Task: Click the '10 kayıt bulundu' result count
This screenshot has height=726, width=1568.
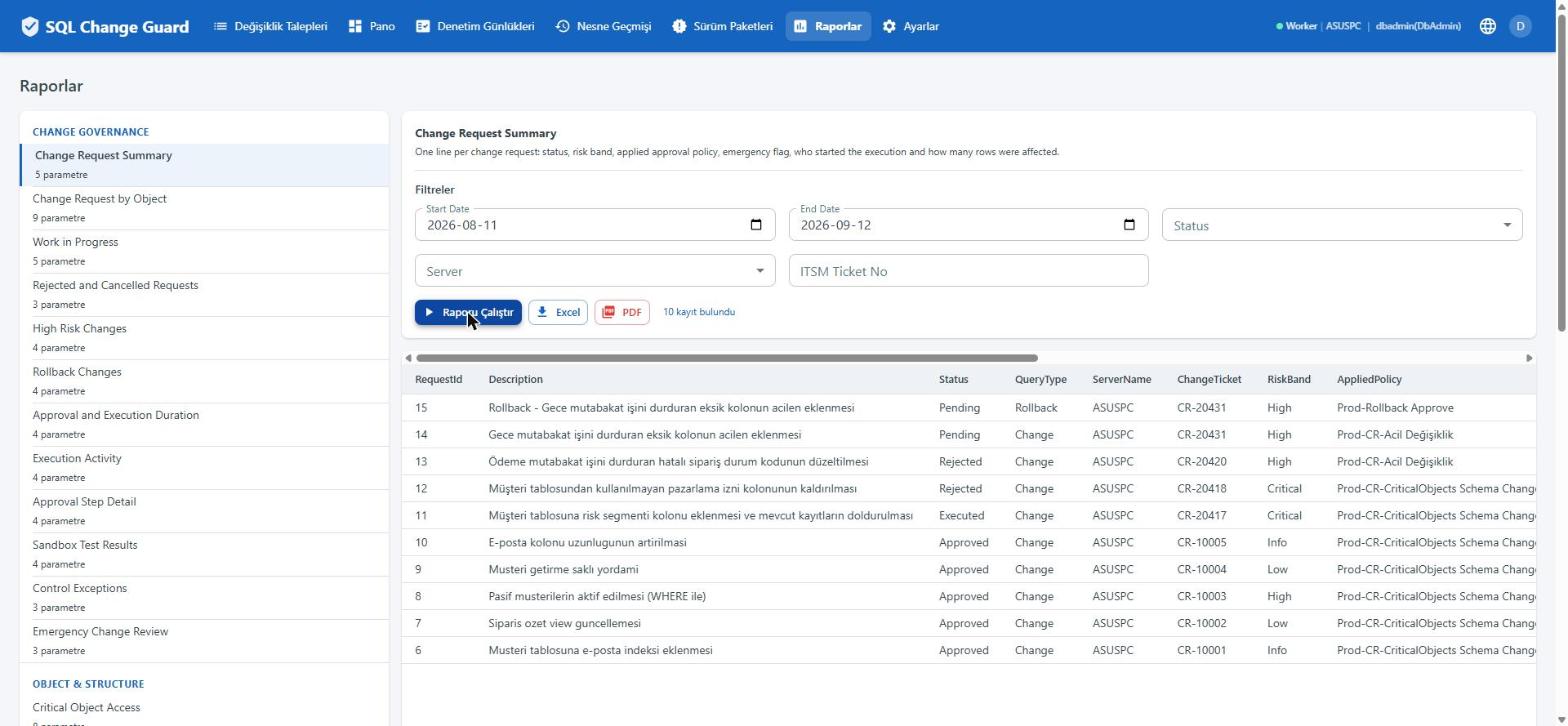Action: [x=699, y=312]
